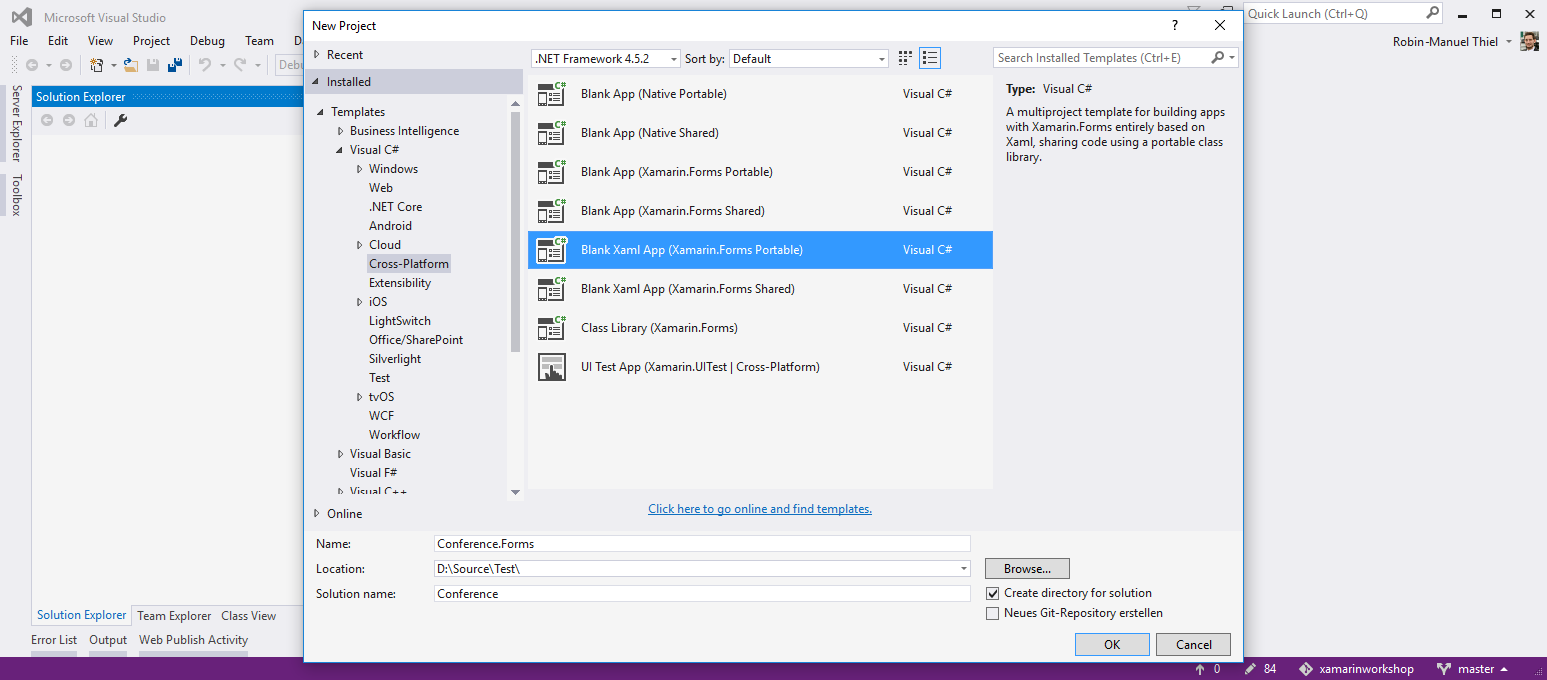The image size is (1547, 680).
Task: Expand the Recent section
Action: (x=316, y=55)
